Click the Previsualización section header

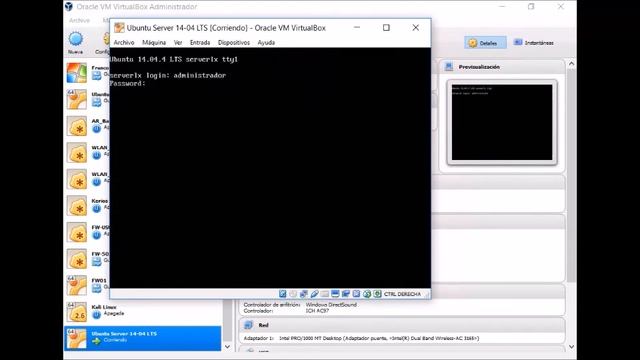coord(502,67)
